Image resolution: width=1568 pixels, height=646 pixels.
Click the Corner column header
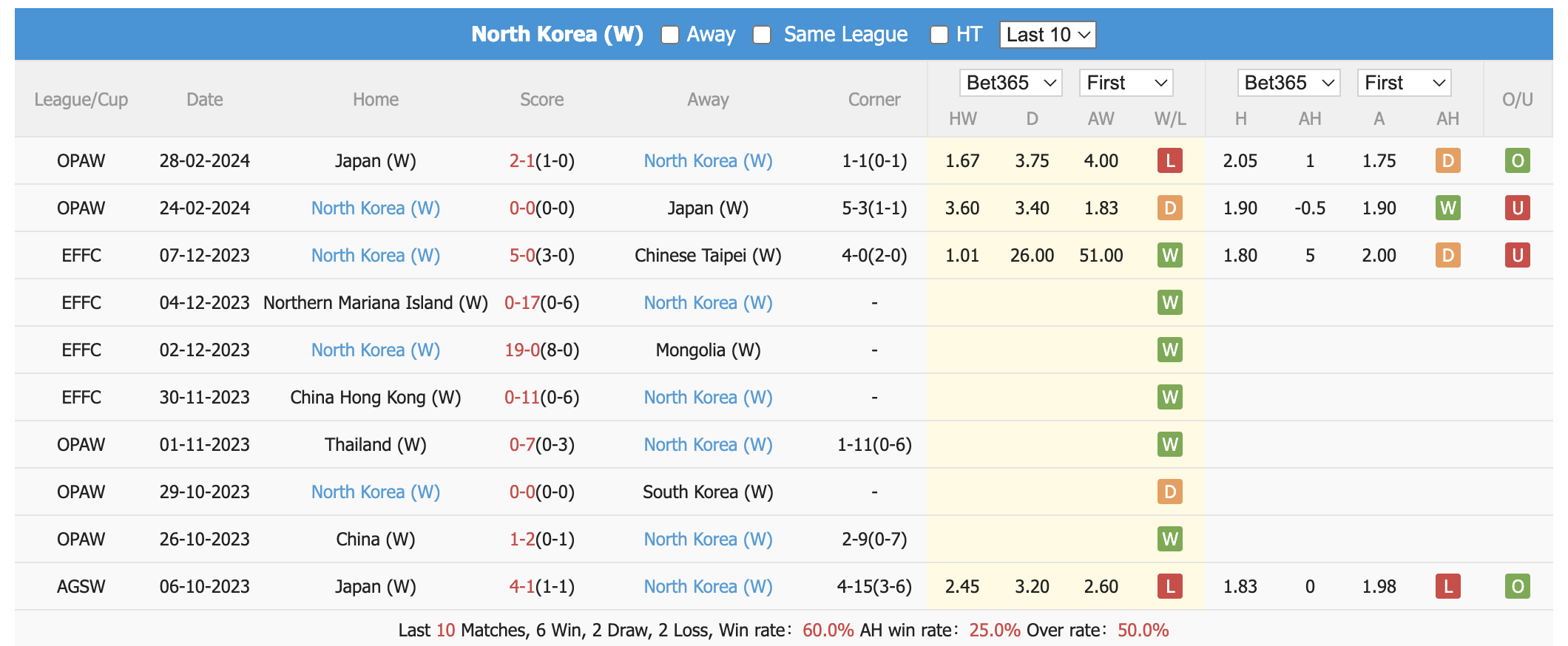874,99
